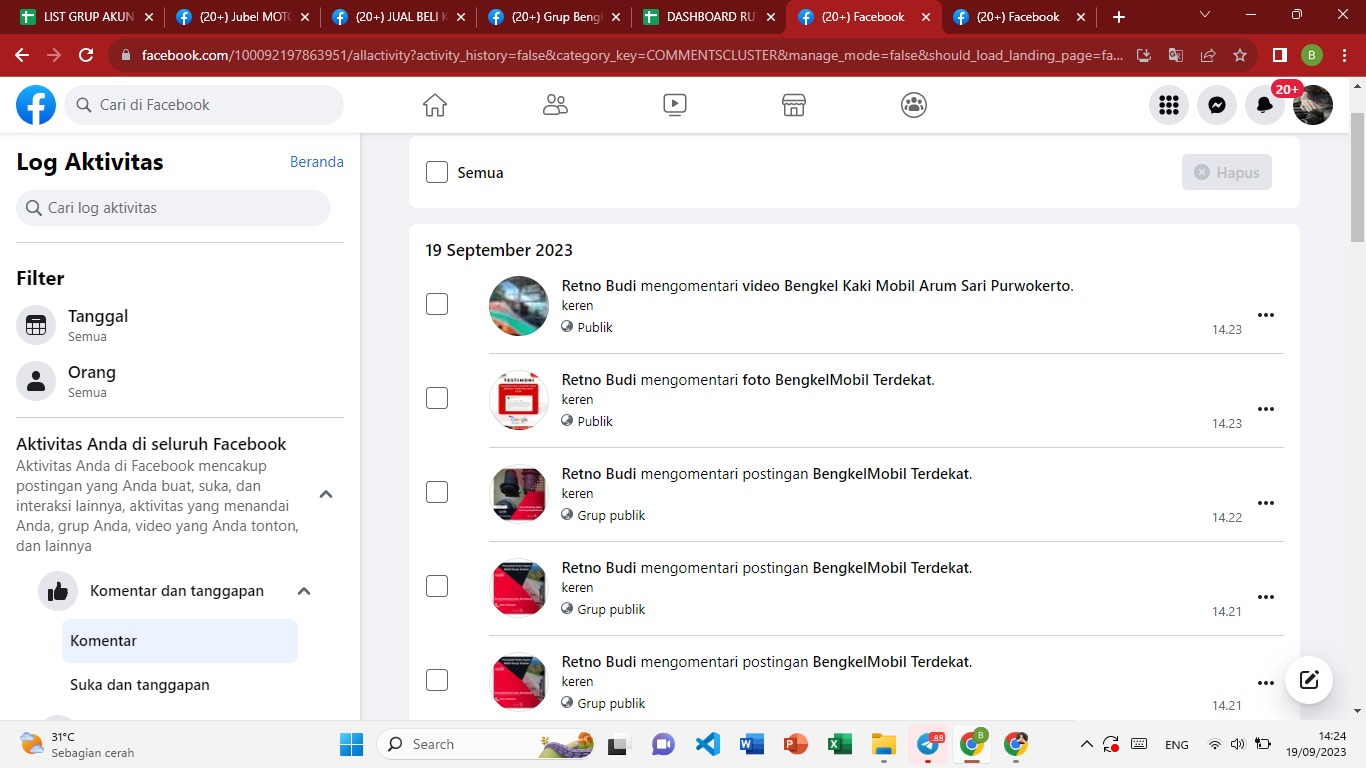Viewport: 1366px width, 768px height.
Task: Click the Windows taskbar Search box
Action: [x=487, y=744]
